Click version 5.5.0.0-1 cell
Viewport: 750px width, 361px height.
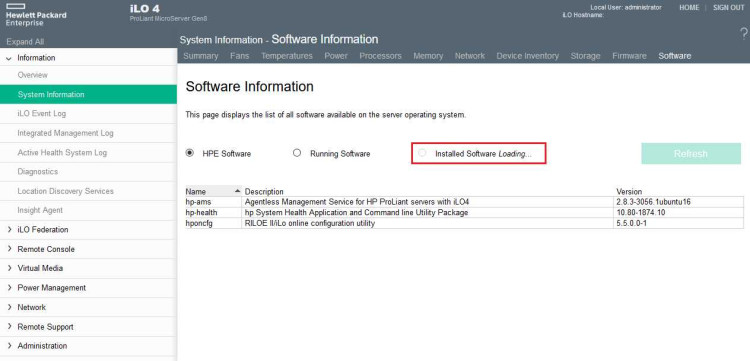click(x=678, y=223)
